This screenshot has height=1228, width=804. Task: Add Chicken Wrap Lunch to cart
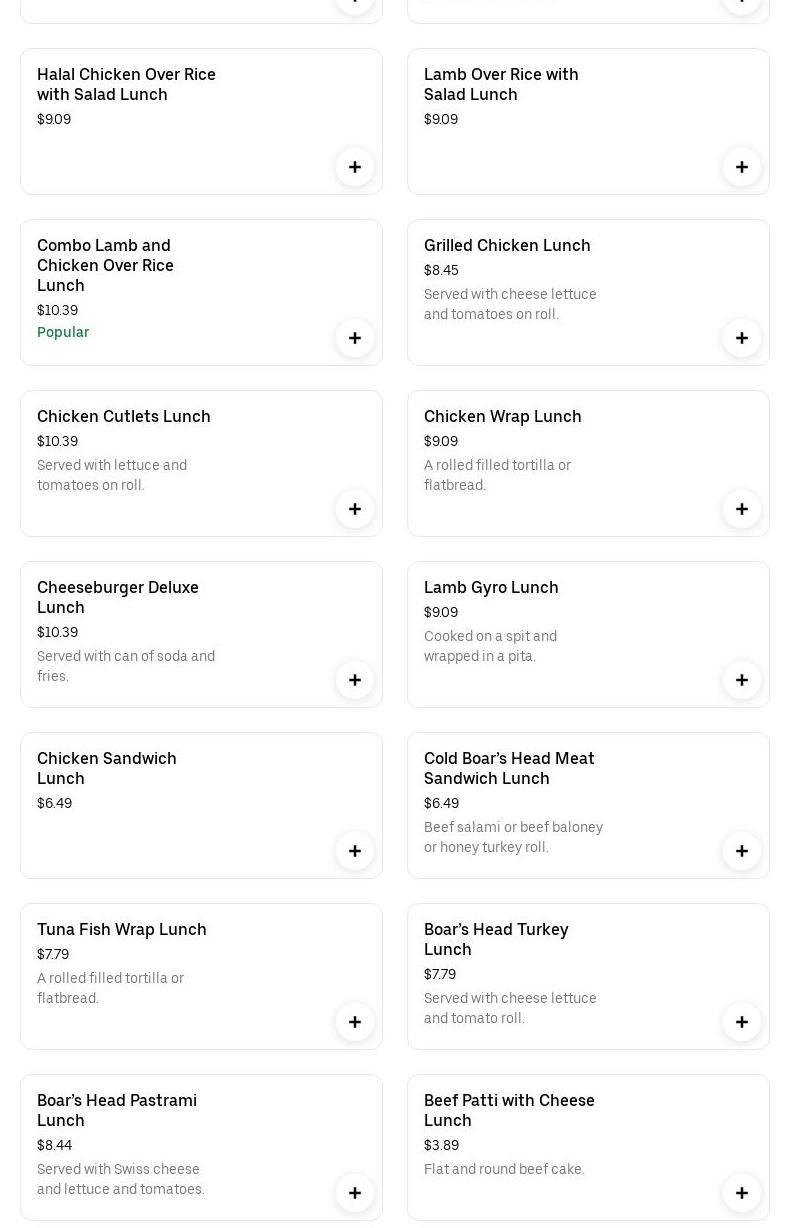coord(742,509)
